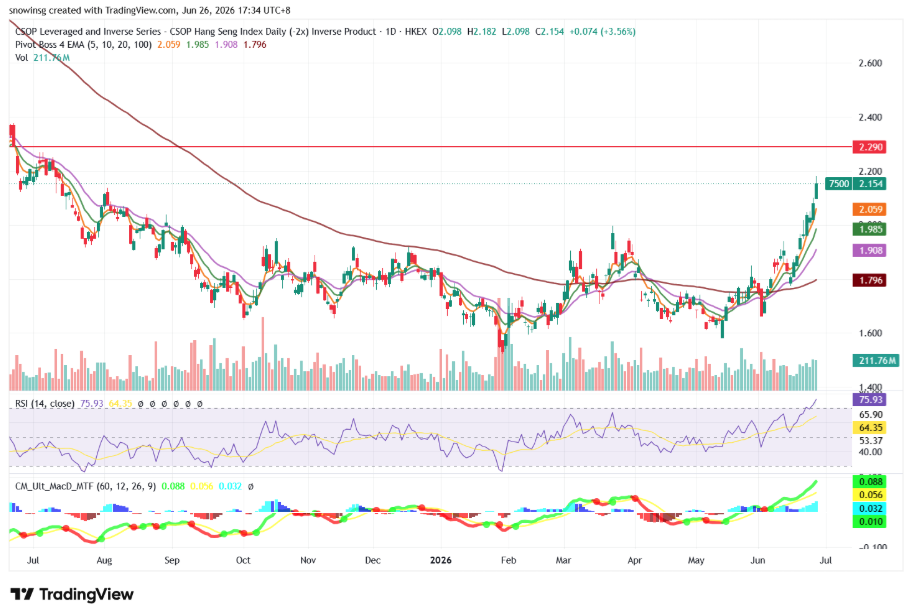This screenshot has width=911, height=614.
Task: Click the purple 75.93 tag on RSI axis
Action: 869,400
